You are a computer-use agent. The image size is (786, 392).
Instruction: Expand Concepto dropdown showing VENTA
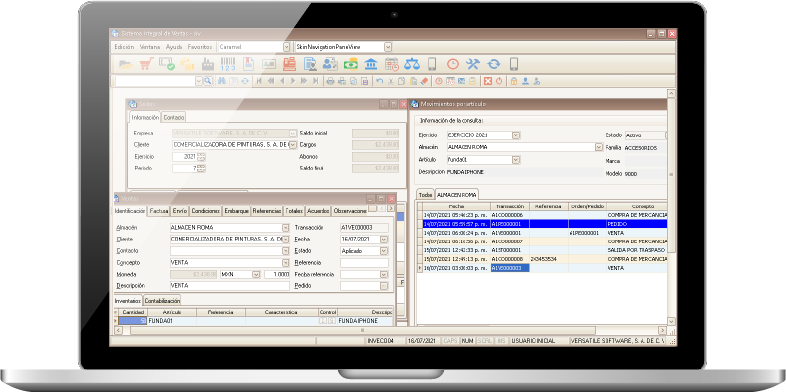tap(285, 263)
